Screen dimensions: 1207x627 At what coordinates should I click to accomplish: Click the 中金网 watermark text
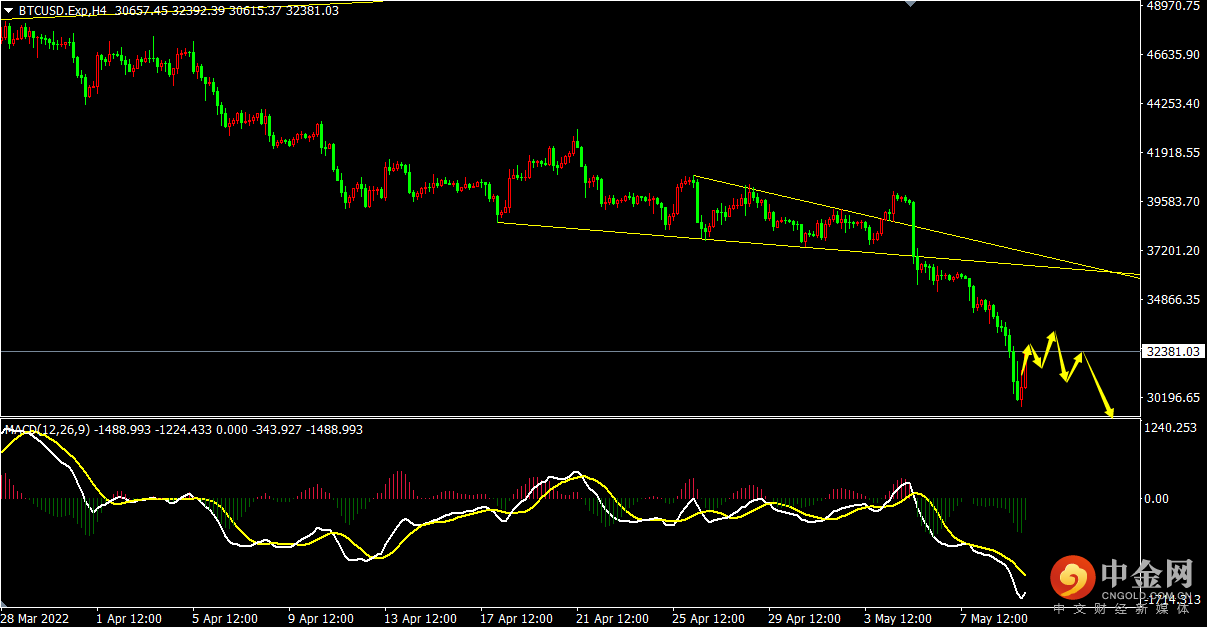pos(1148,574)
